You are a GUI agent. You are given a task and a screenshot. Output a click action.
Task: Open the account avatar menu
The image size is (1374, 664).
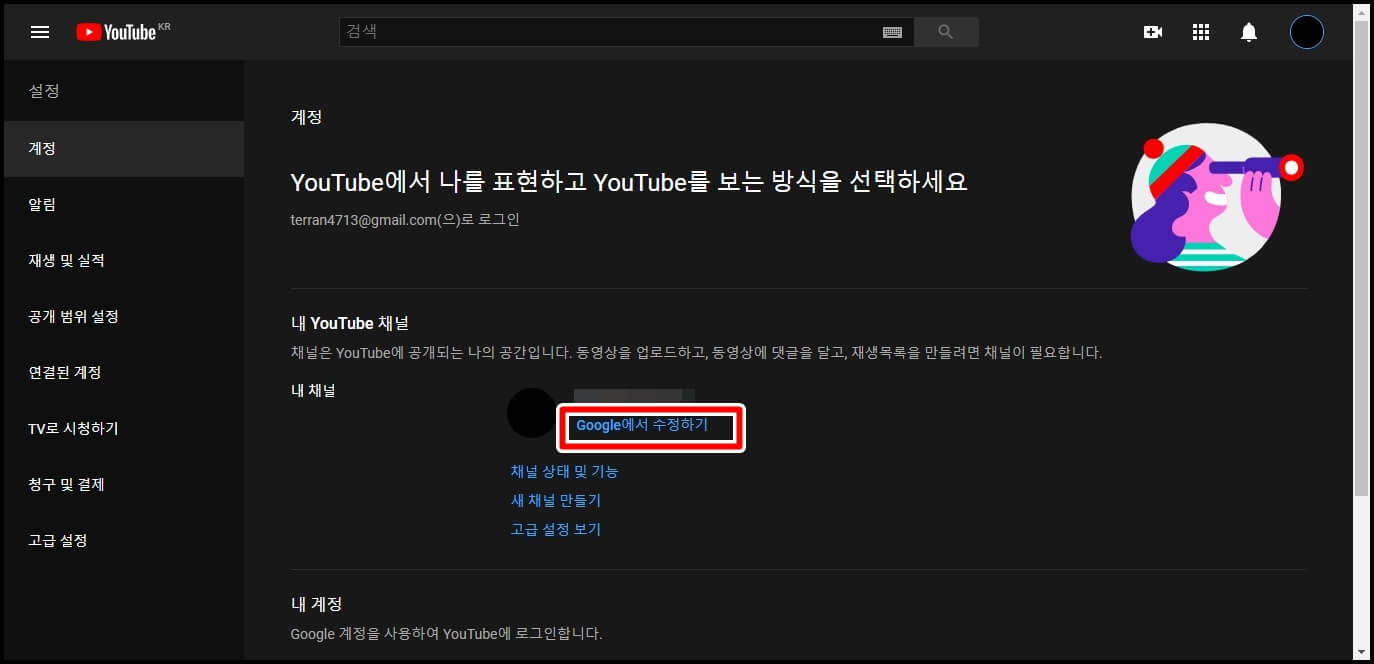pos(1306,32)
